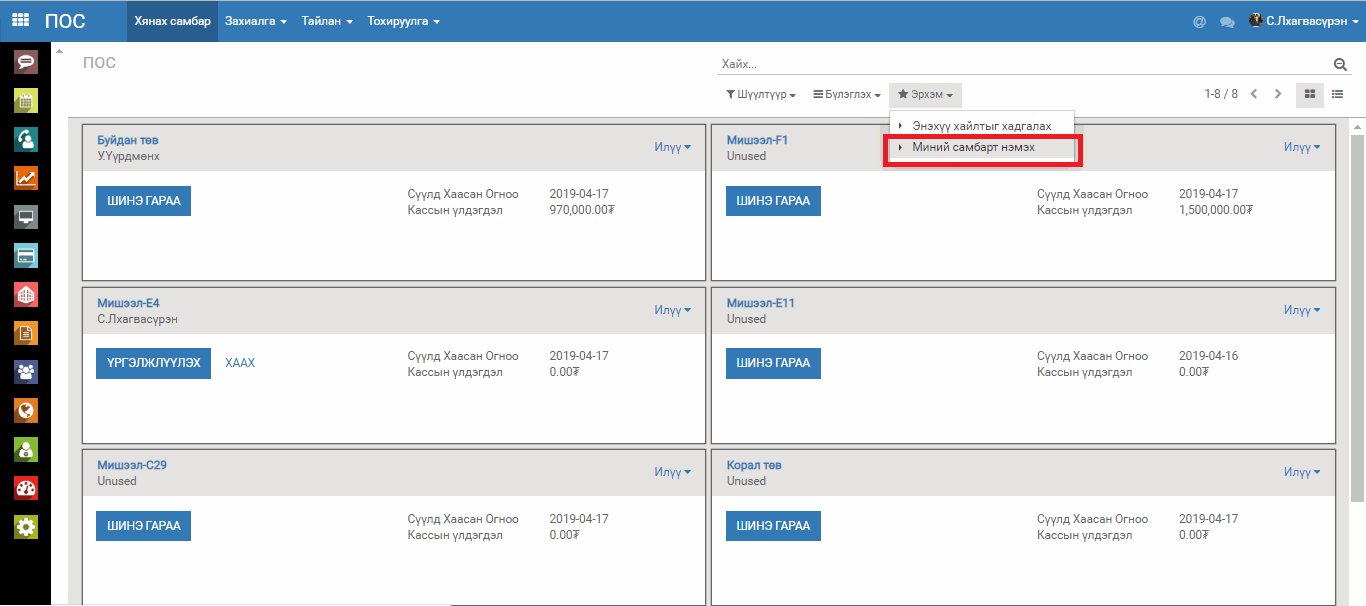This screenshot has height=606, width=1366.
Task: Open Илүү dropdown on Буйдан төв card
Action: [672, 147]
